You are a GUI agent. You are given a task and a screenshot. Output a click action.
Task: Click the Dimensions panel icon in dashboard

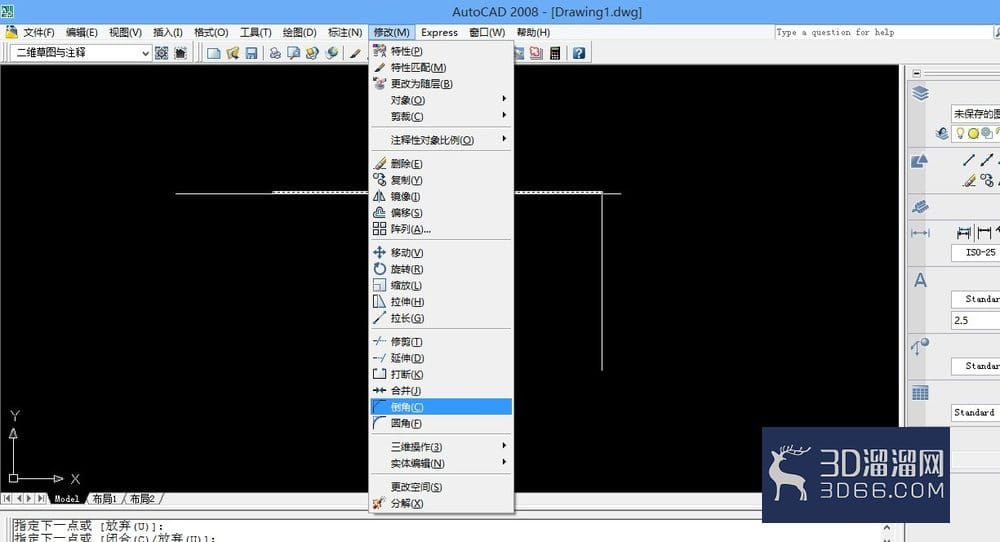[x=920, y=233]
